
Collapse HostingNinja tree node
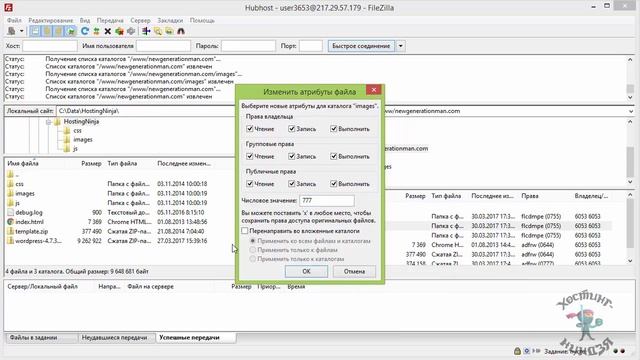(49, 122)
